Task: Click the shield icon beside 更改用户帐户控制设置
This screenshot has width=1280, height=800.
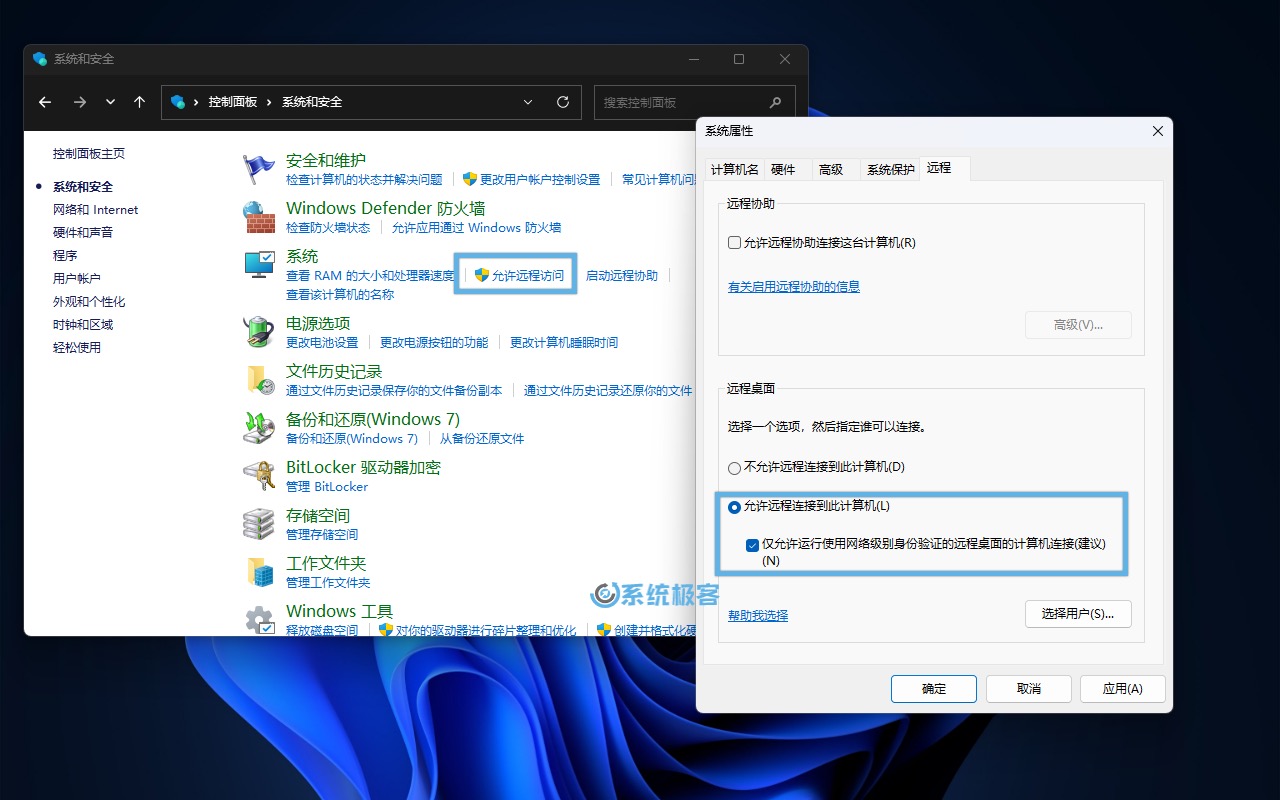Action: pyautogui.click(x=469, y=179)
